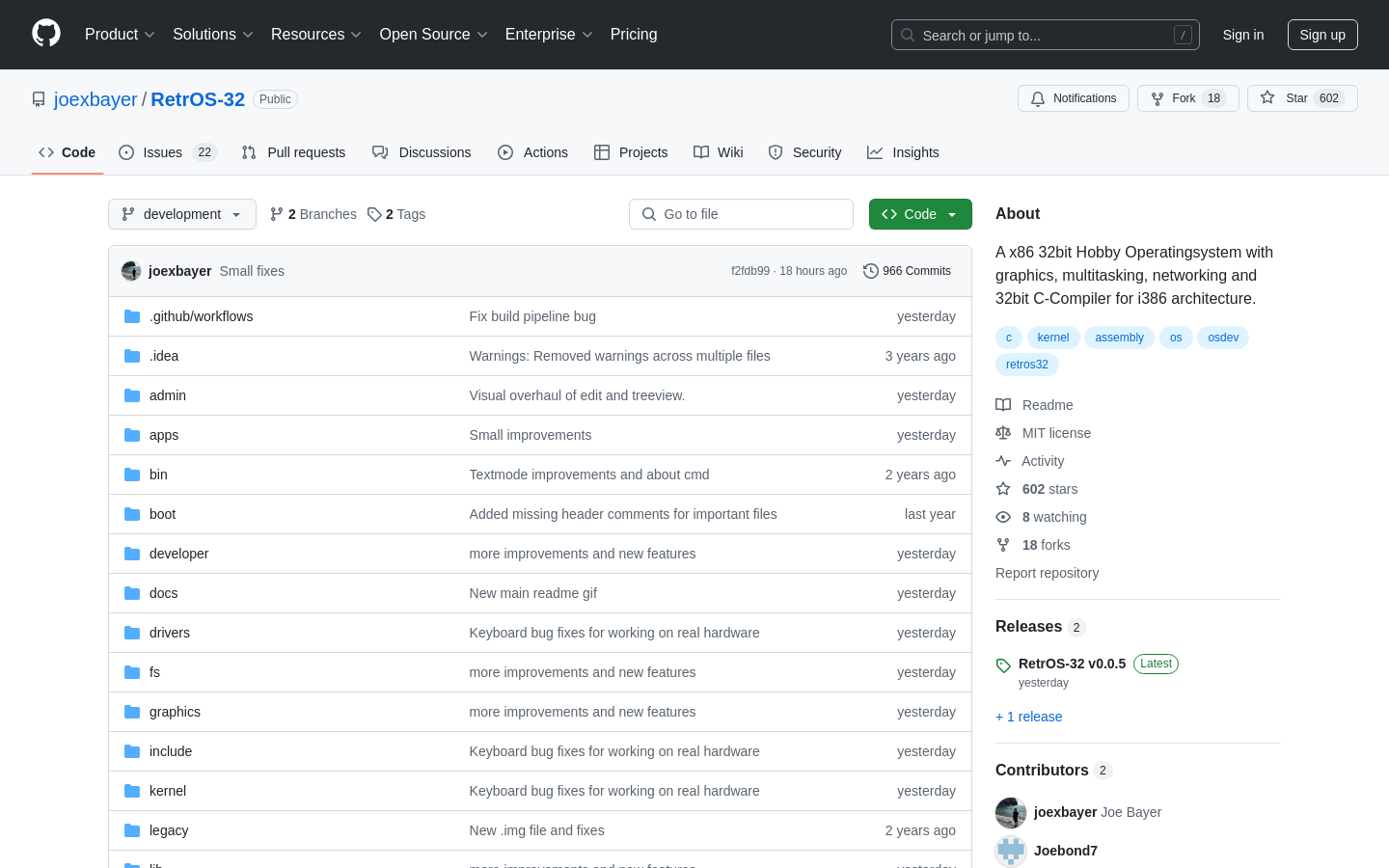Click the f2fdb99 commit hash
This screenshot has width=1389, height=868.
tap(750, 271)
